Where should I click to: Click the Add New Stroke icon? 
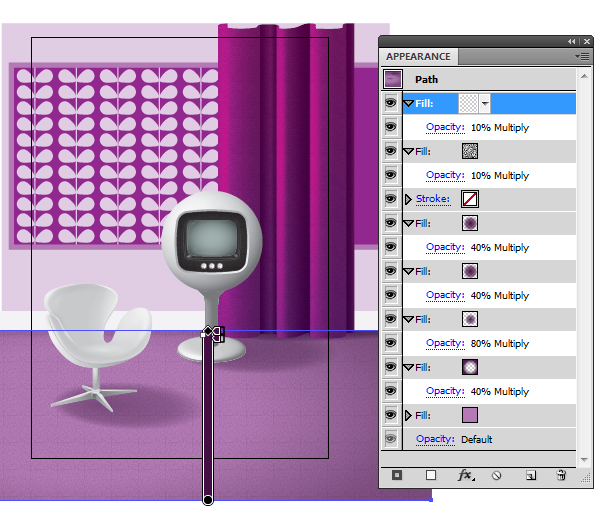[397, 475]
